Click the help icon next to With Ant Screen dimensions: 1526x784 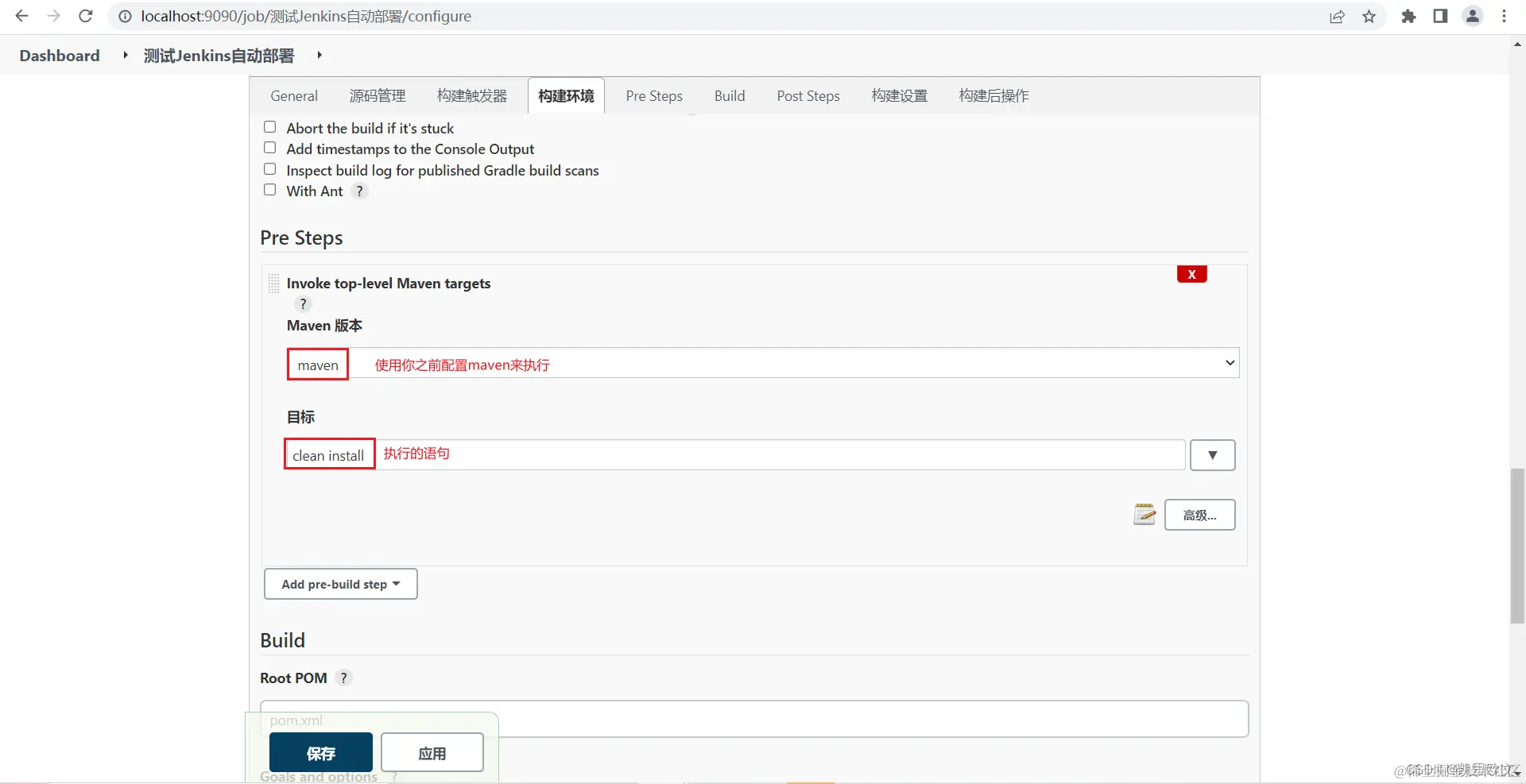(359, 191)
